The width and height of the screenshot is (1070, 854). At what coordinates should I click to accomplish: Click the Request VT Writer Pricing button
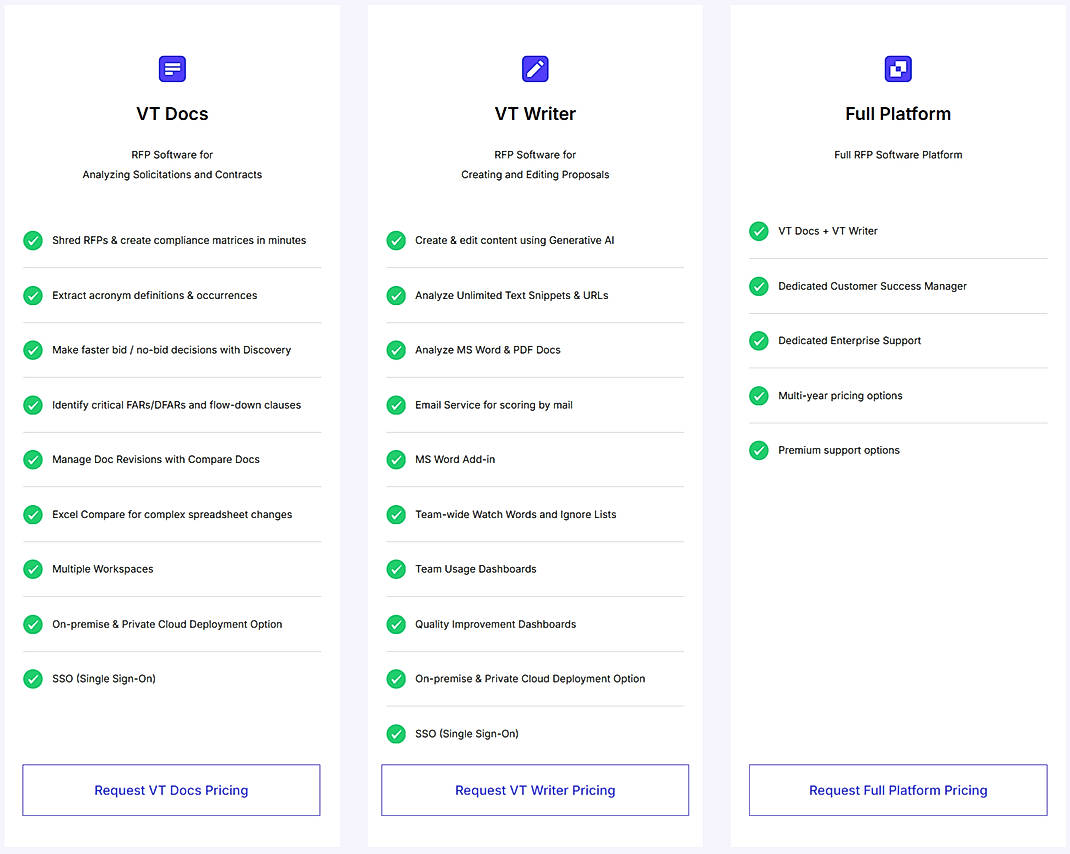534,790
